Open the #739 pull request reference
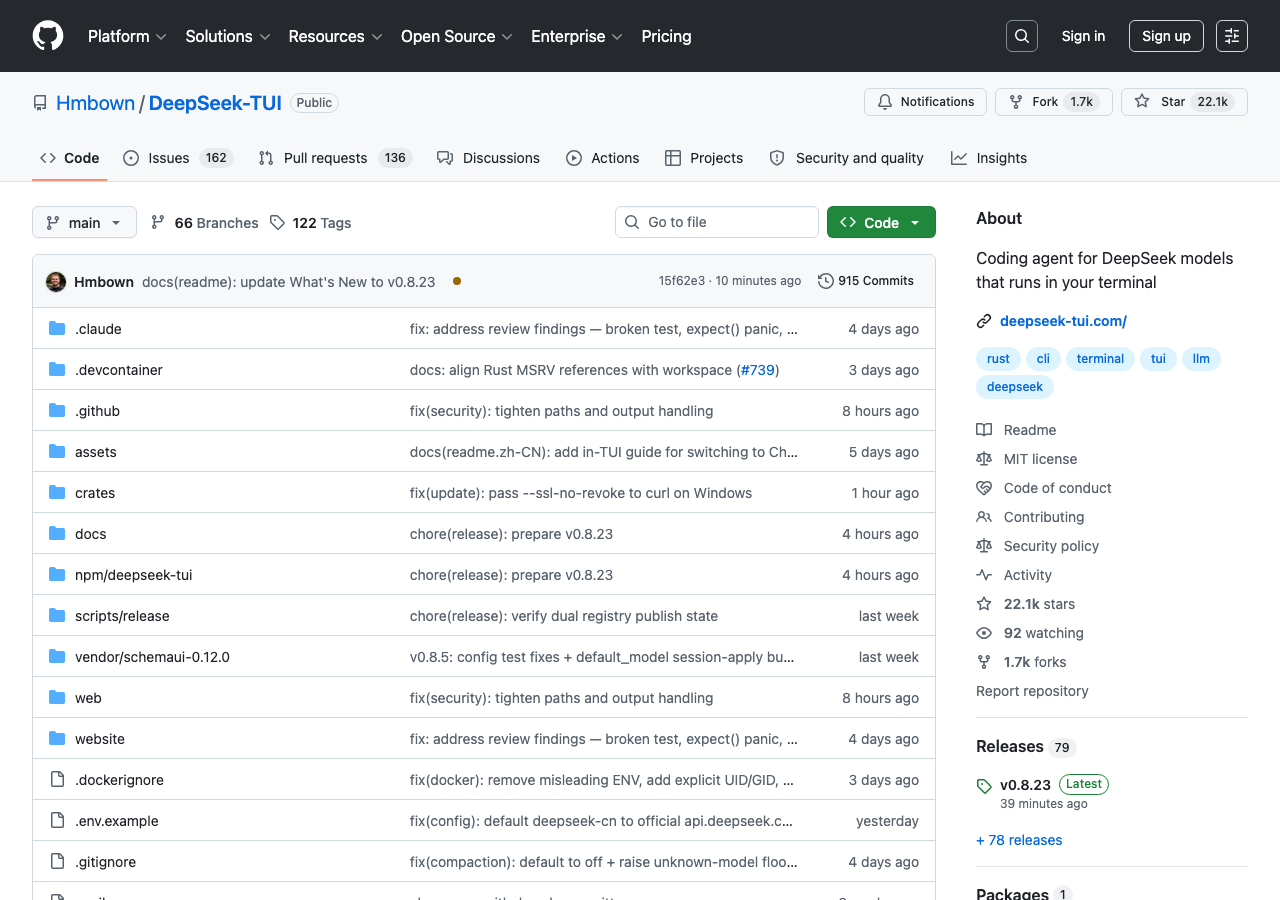This screenshot has width=1280, height=900. (x=758, y=370)
